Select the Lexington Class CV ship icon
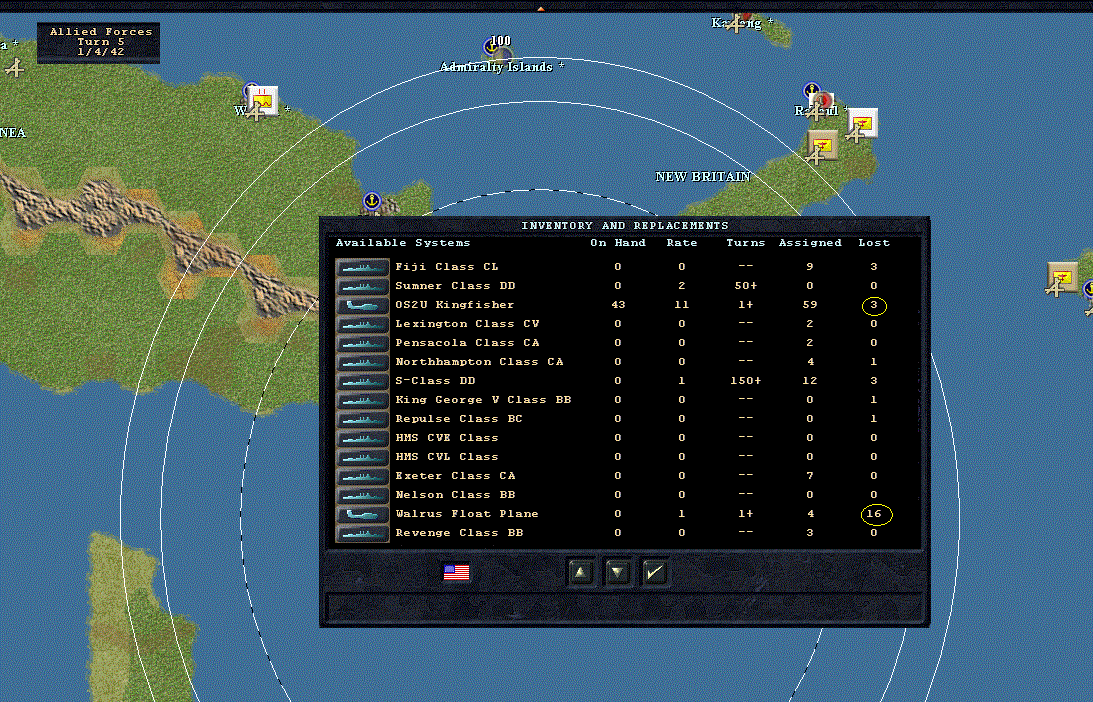Viewport: 1093px width, 702px height. 362,324
